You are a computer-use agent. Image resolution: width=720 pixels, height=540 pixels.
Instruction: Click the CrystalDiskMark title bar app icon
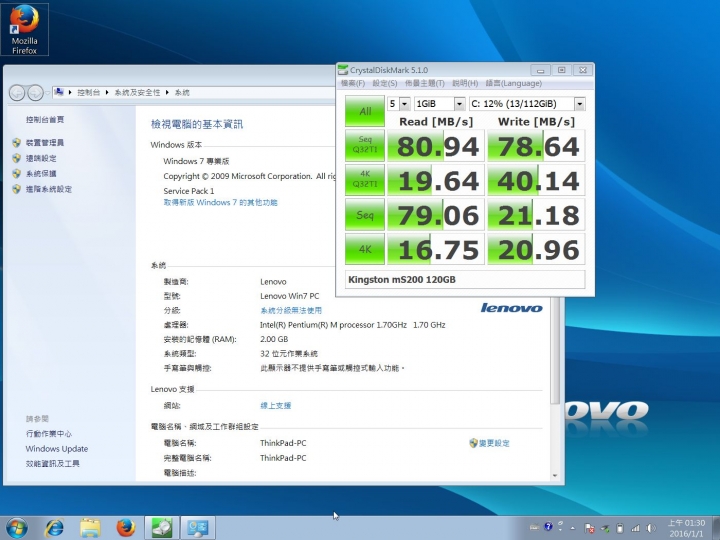(343, 70)
